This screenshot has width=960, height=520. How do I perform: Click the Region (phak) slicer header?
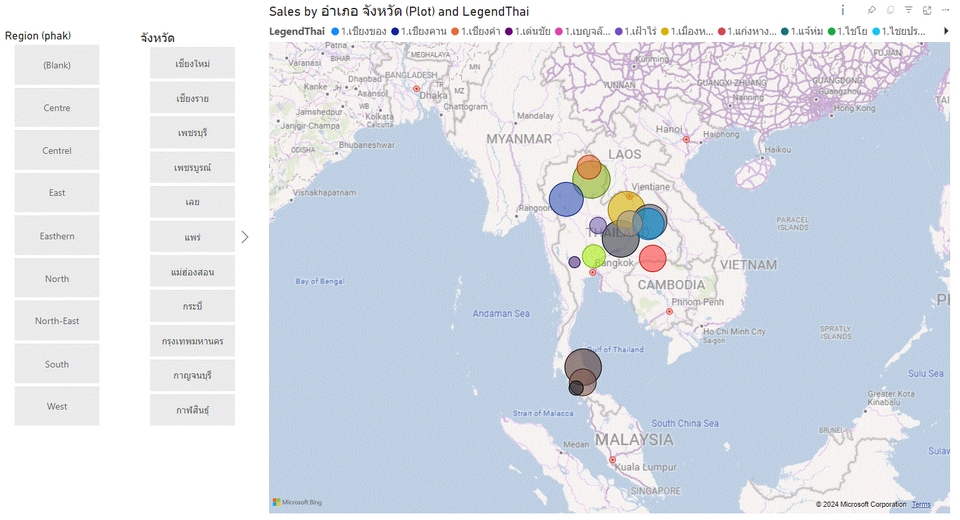pyautogui.click(x=38, y=36)
